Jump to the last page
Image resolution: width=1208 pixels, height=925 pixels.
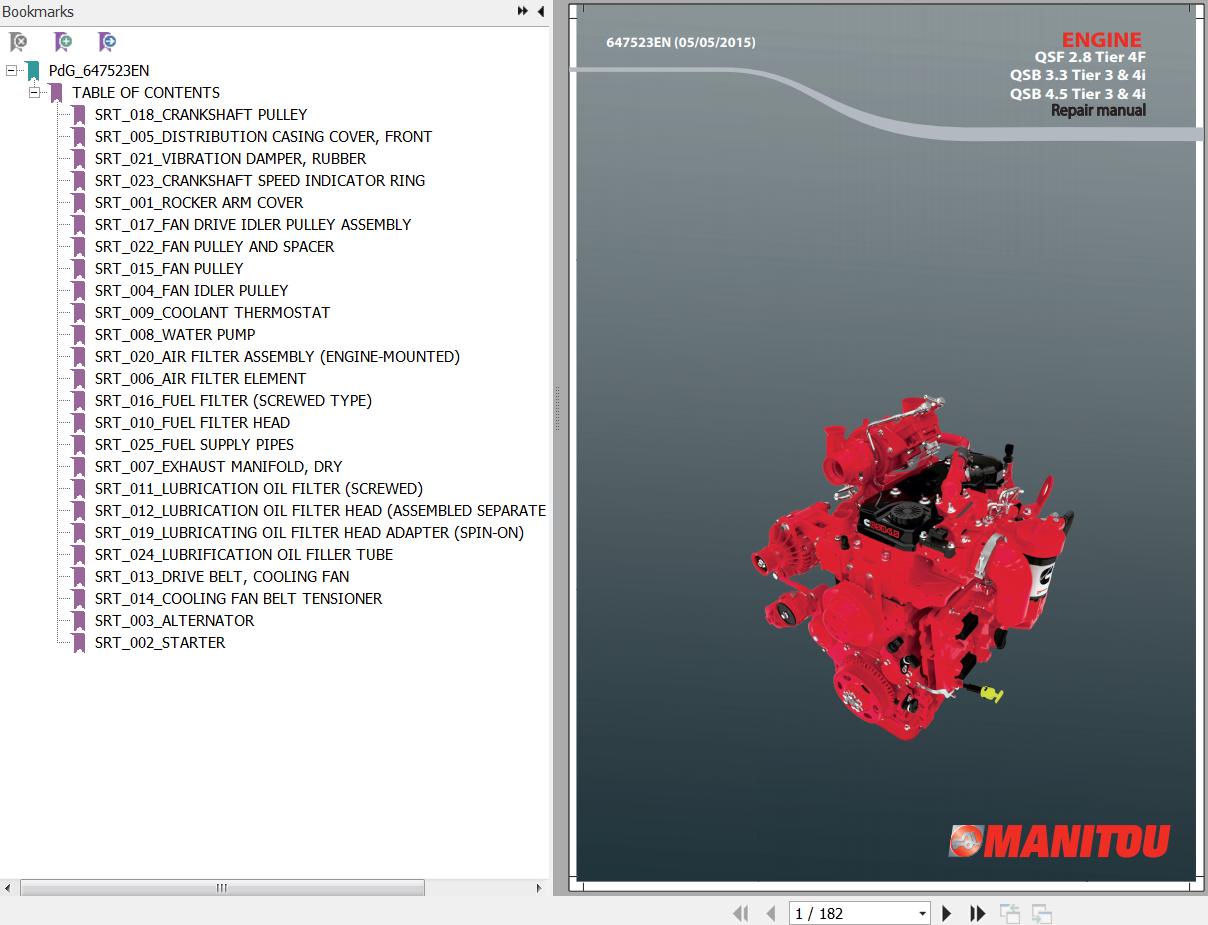click(978, 913)
